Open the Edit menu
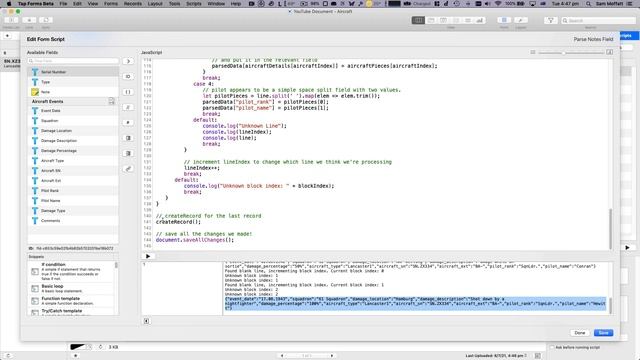640x360 pixels. (x=77, y=4)
